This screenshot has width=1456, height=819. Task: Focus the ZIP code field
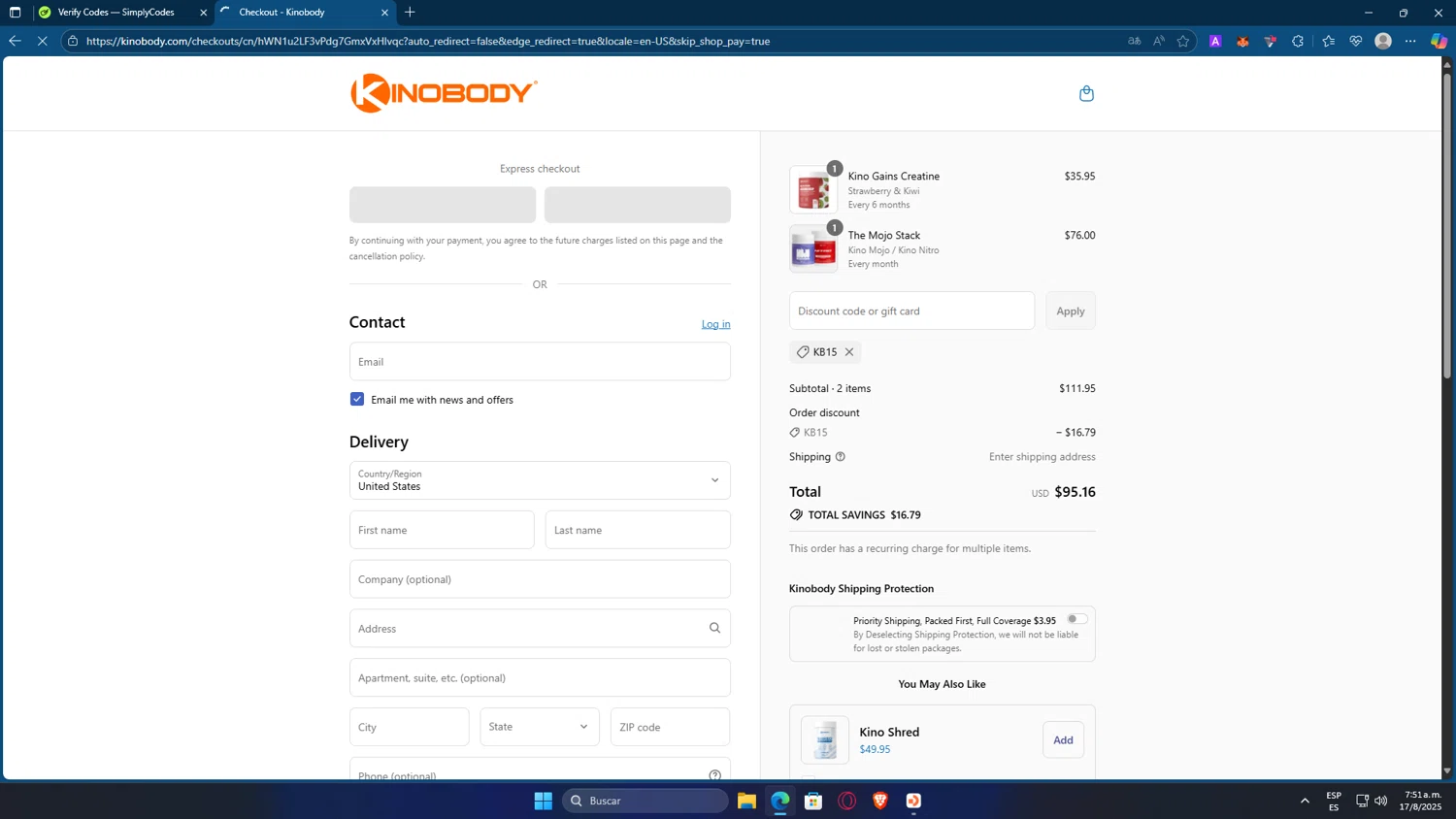point(670,727)
